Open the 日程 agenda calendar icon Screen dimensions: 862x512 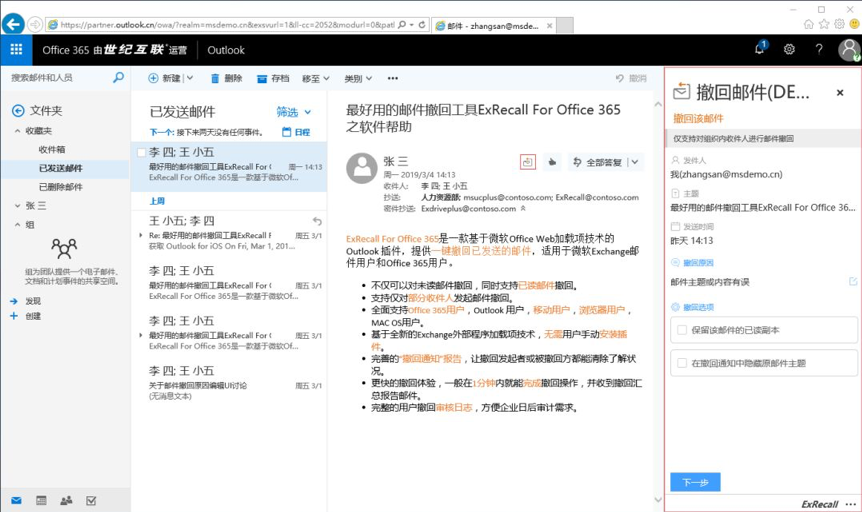click(x=286, y=132)
